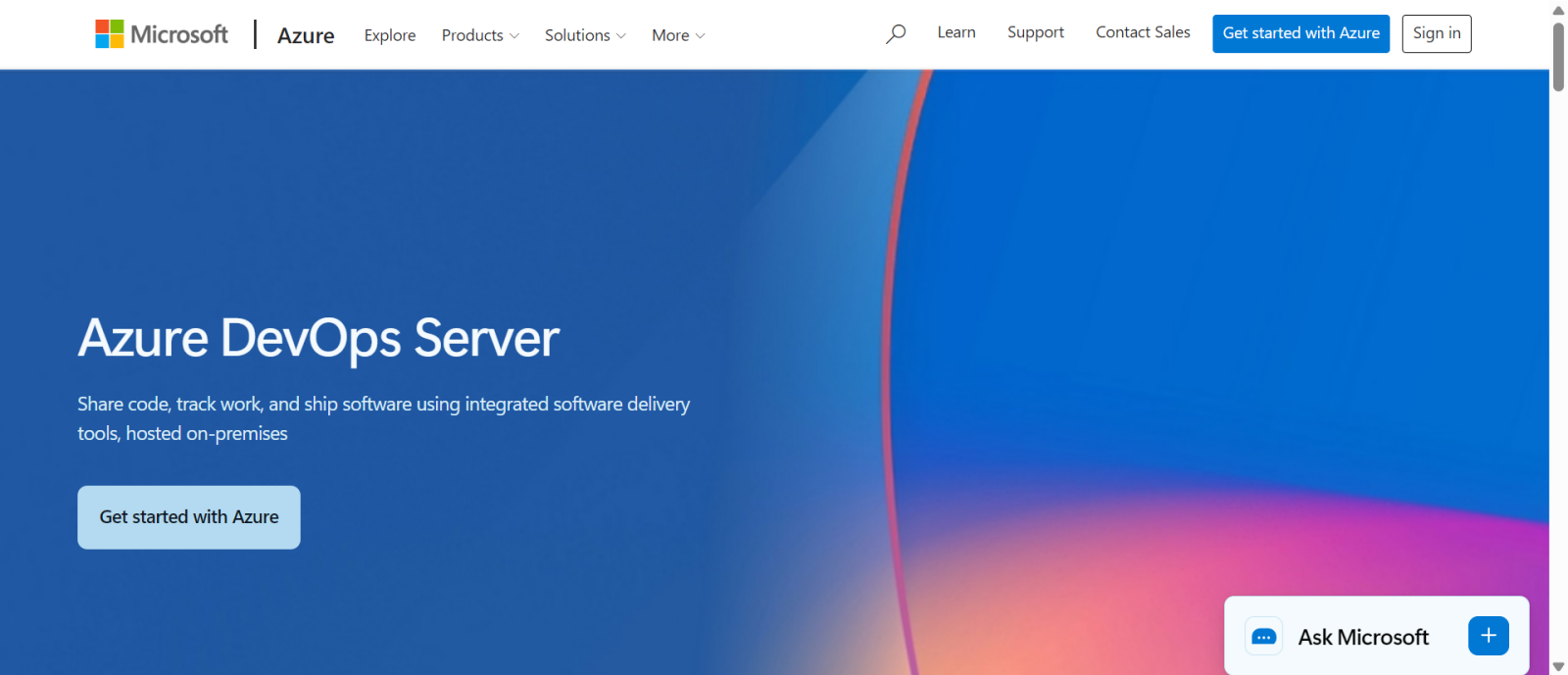The image size is (1568, 675).
Task: Click the Sign in button
Action: coord(1437,33)
